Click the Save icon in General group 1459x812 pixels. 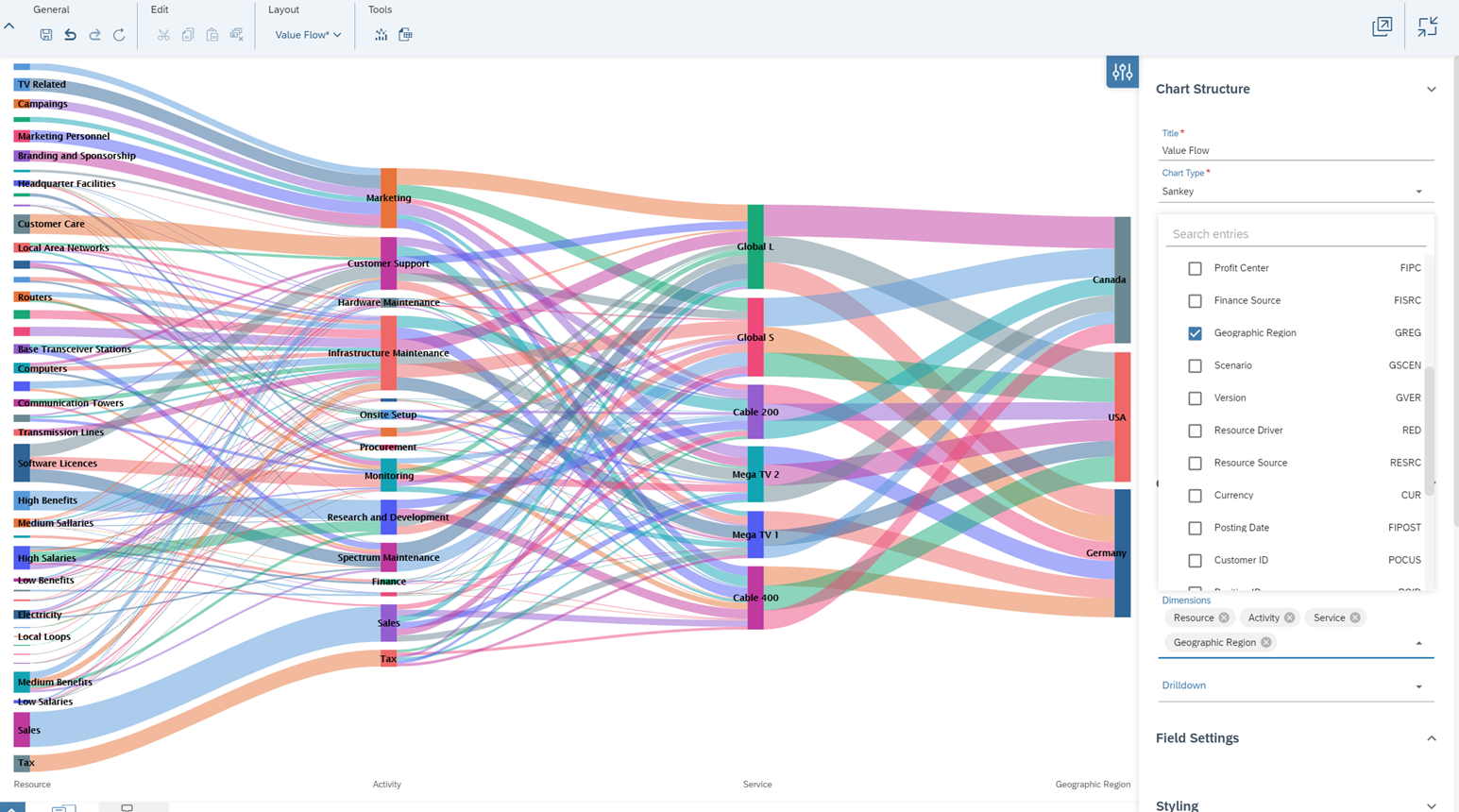[45, 35]
